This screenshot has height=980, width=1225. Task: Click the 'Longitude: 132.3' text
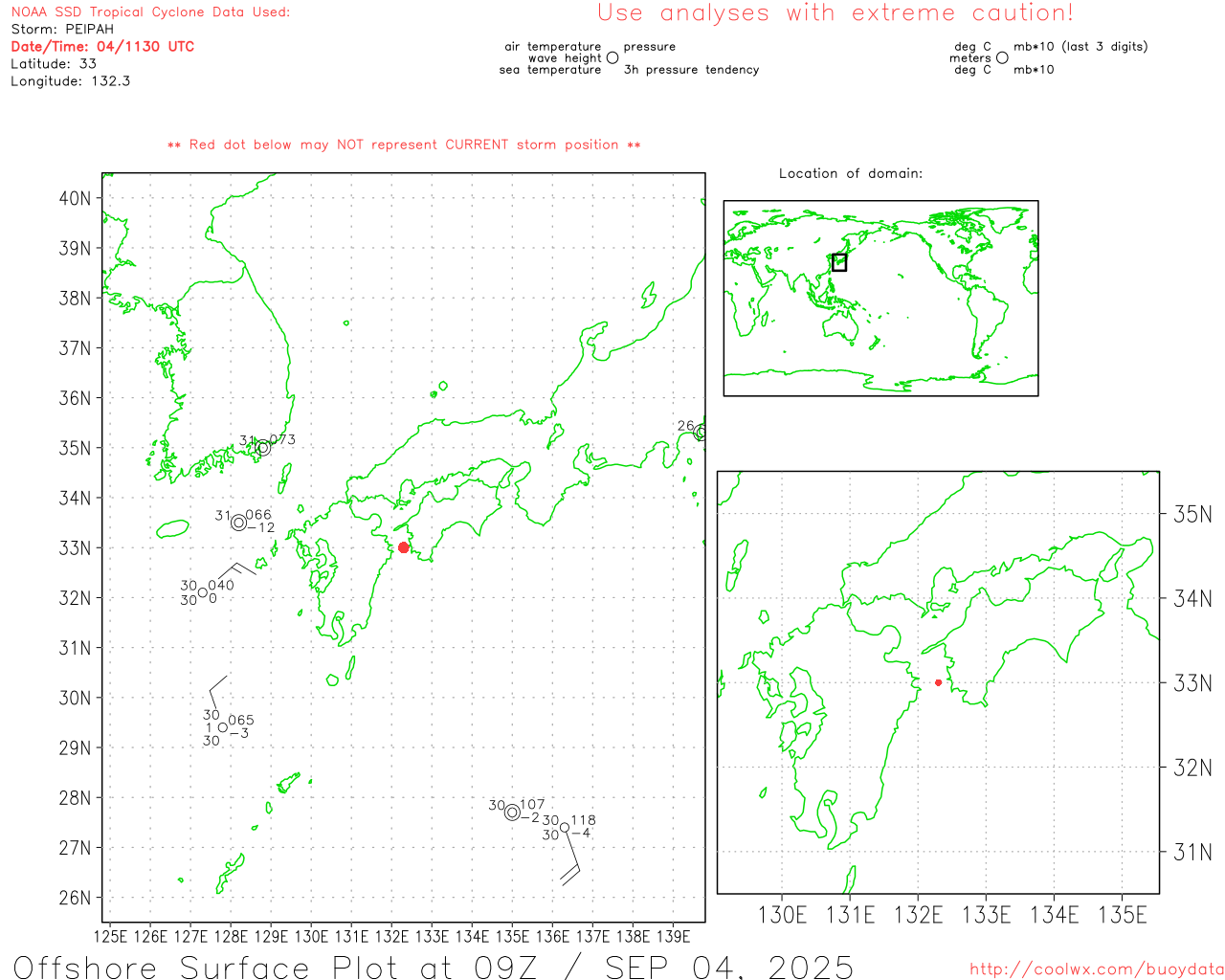tap(70, 81)
